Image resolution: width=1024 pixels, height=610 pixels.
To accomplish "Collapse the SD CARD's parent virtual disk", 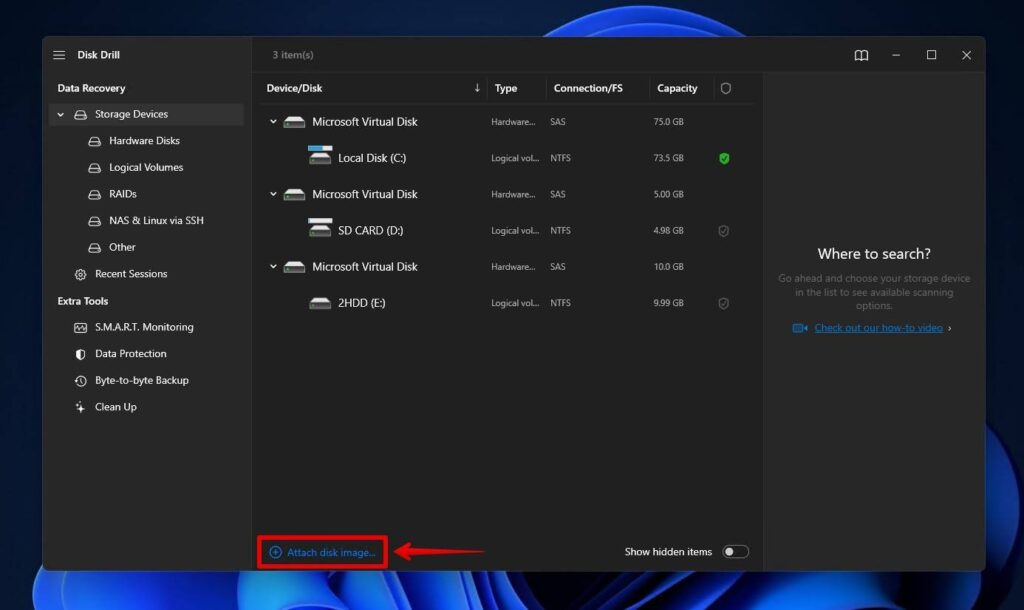I will pyautogui.click(x=272, y=194).
